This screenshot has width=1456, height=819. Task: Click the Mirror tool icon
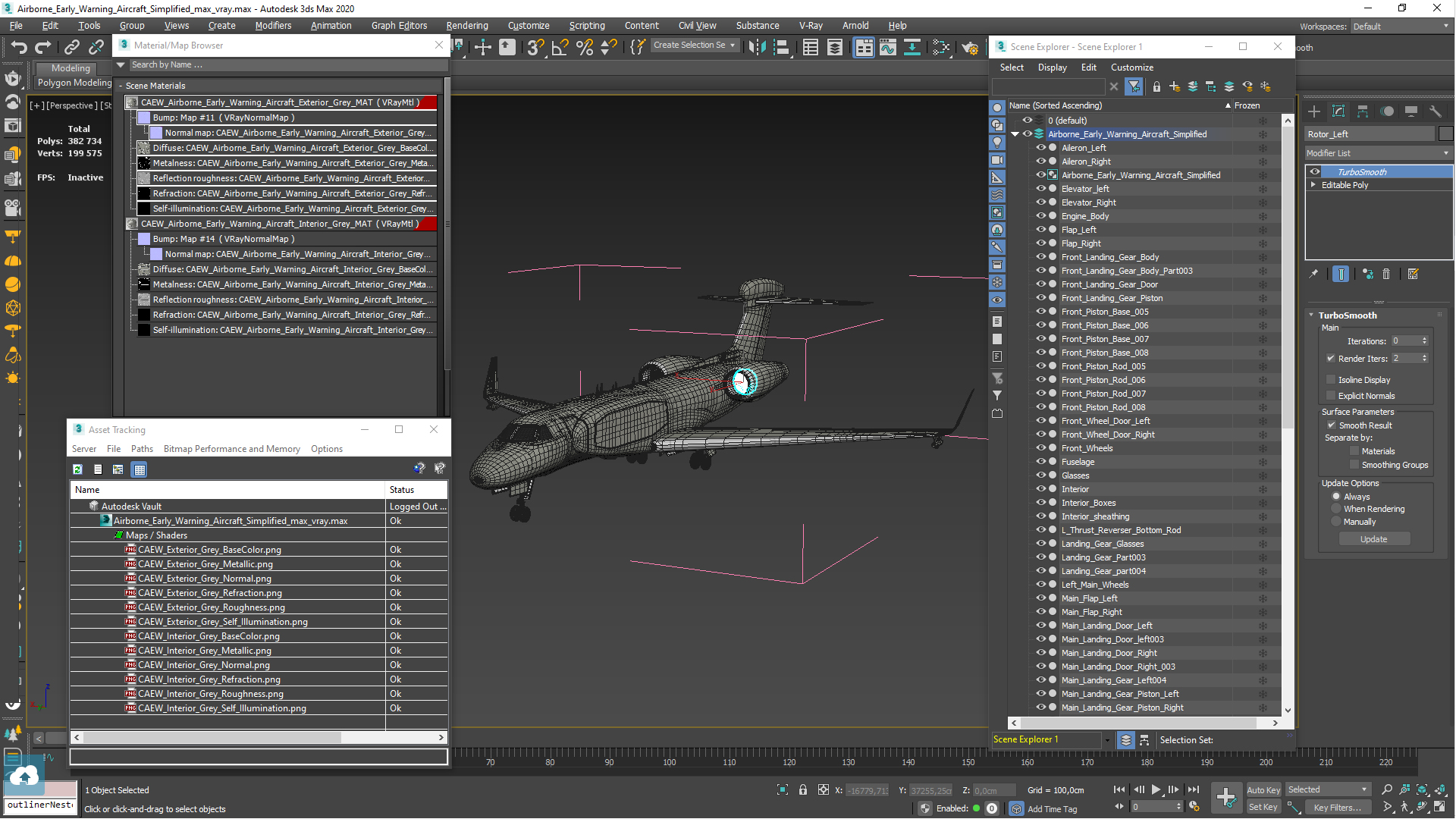757,47
